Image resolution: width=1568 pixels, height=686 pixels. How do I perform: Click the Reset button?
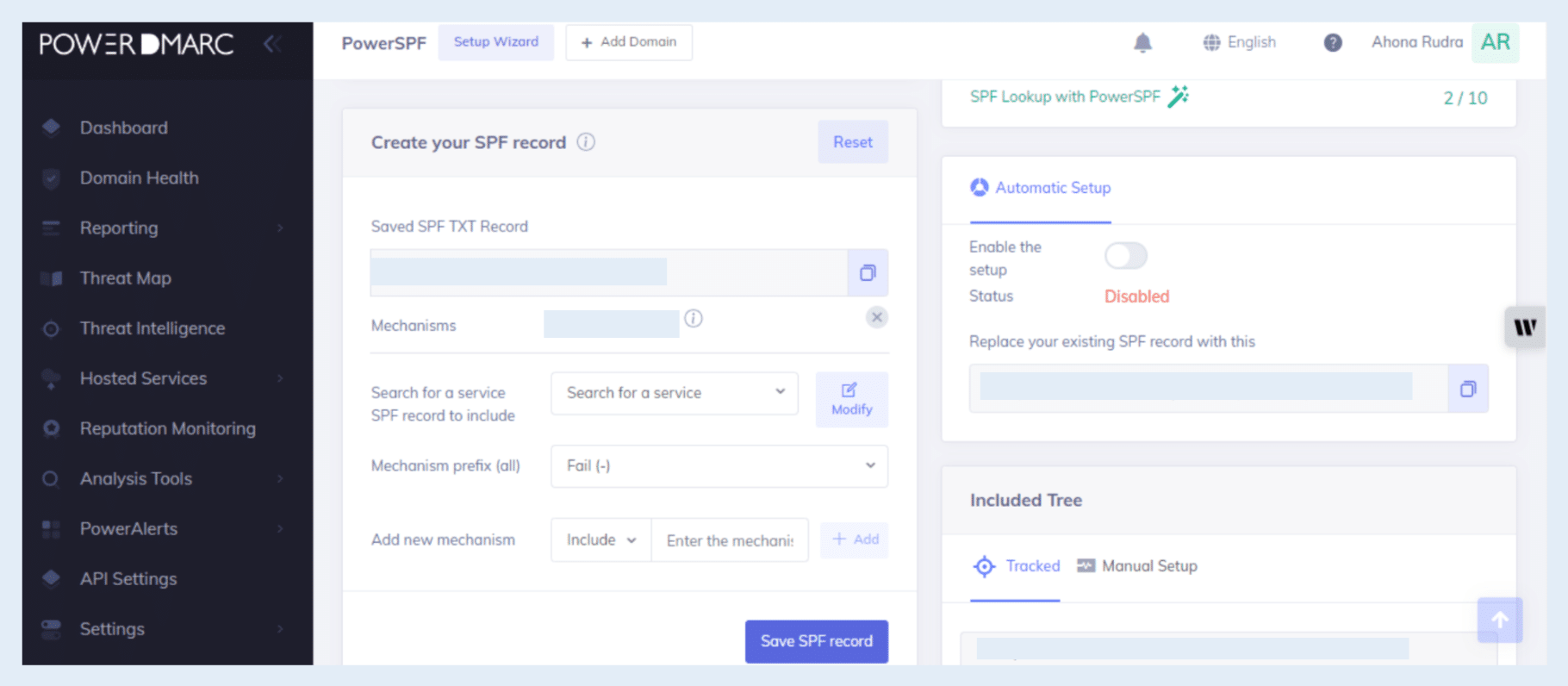[x=853, y=142]
